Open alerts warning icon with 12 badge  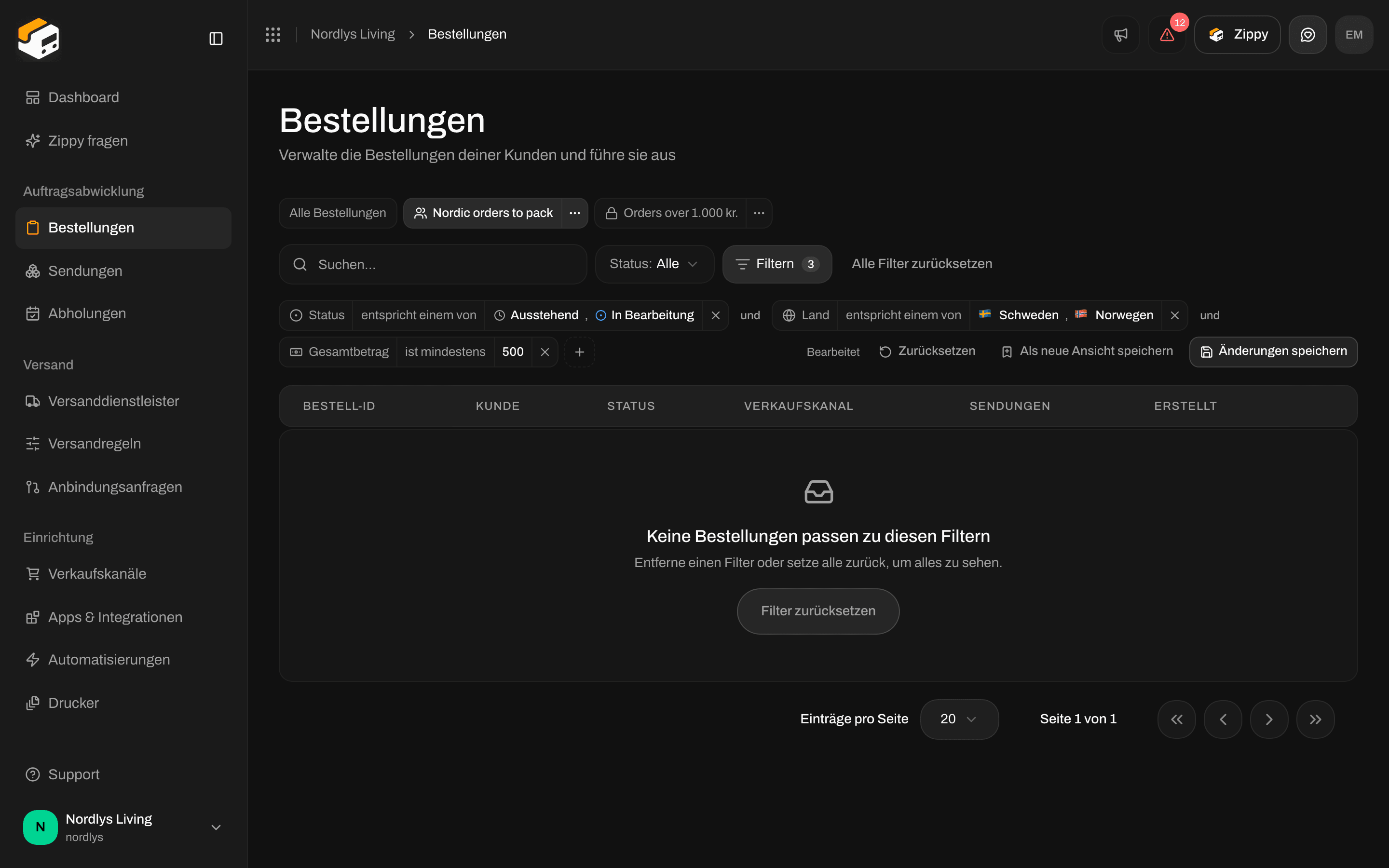pos(1167,34)
